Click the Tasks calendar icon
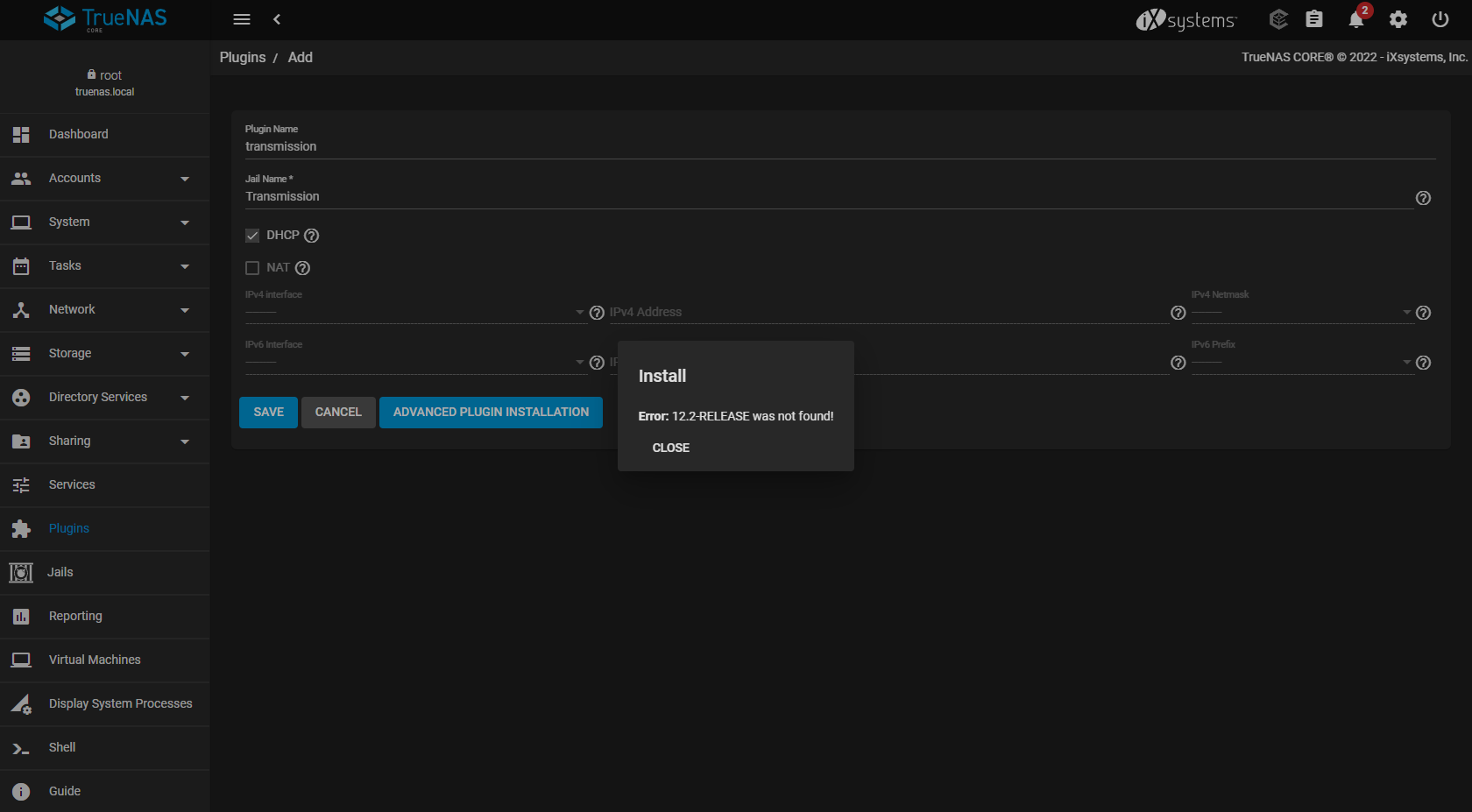This screenshot has height=812, width=1472. pyautogui.click(x=21, y=266)
